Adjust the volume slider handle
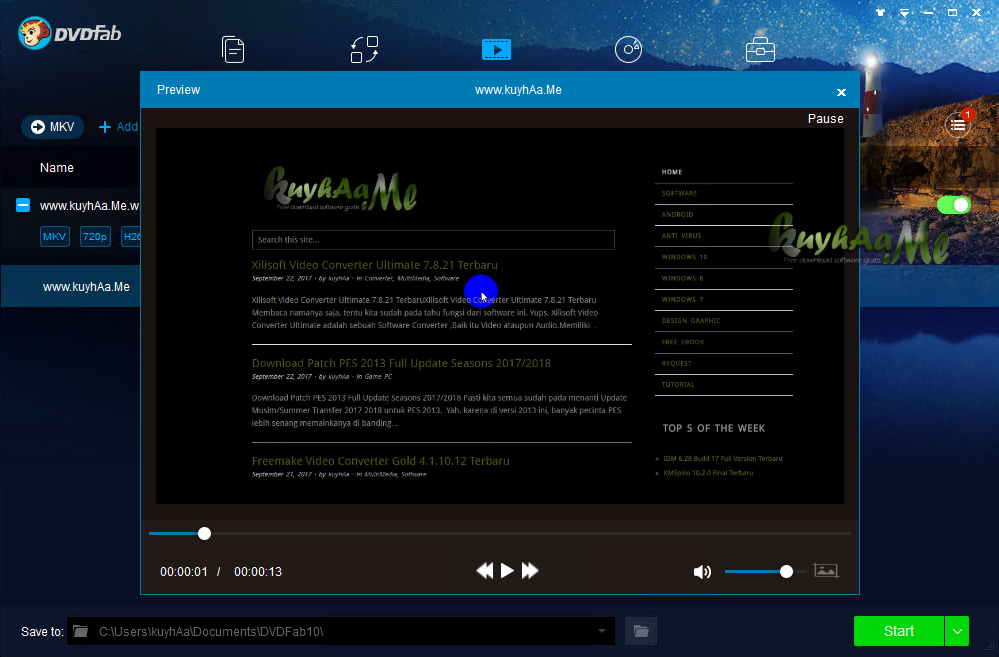The image size is (999, 657). [x=786, y=572]
